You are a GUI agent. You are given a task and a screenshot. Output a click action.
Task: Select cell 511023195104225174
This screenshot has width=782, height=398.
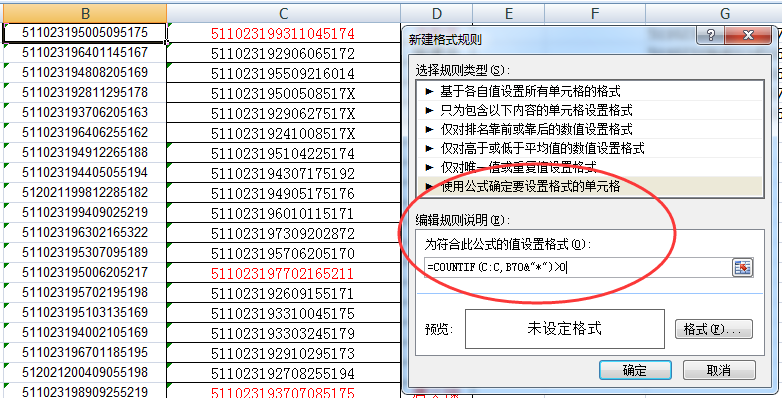click(283, 153)
